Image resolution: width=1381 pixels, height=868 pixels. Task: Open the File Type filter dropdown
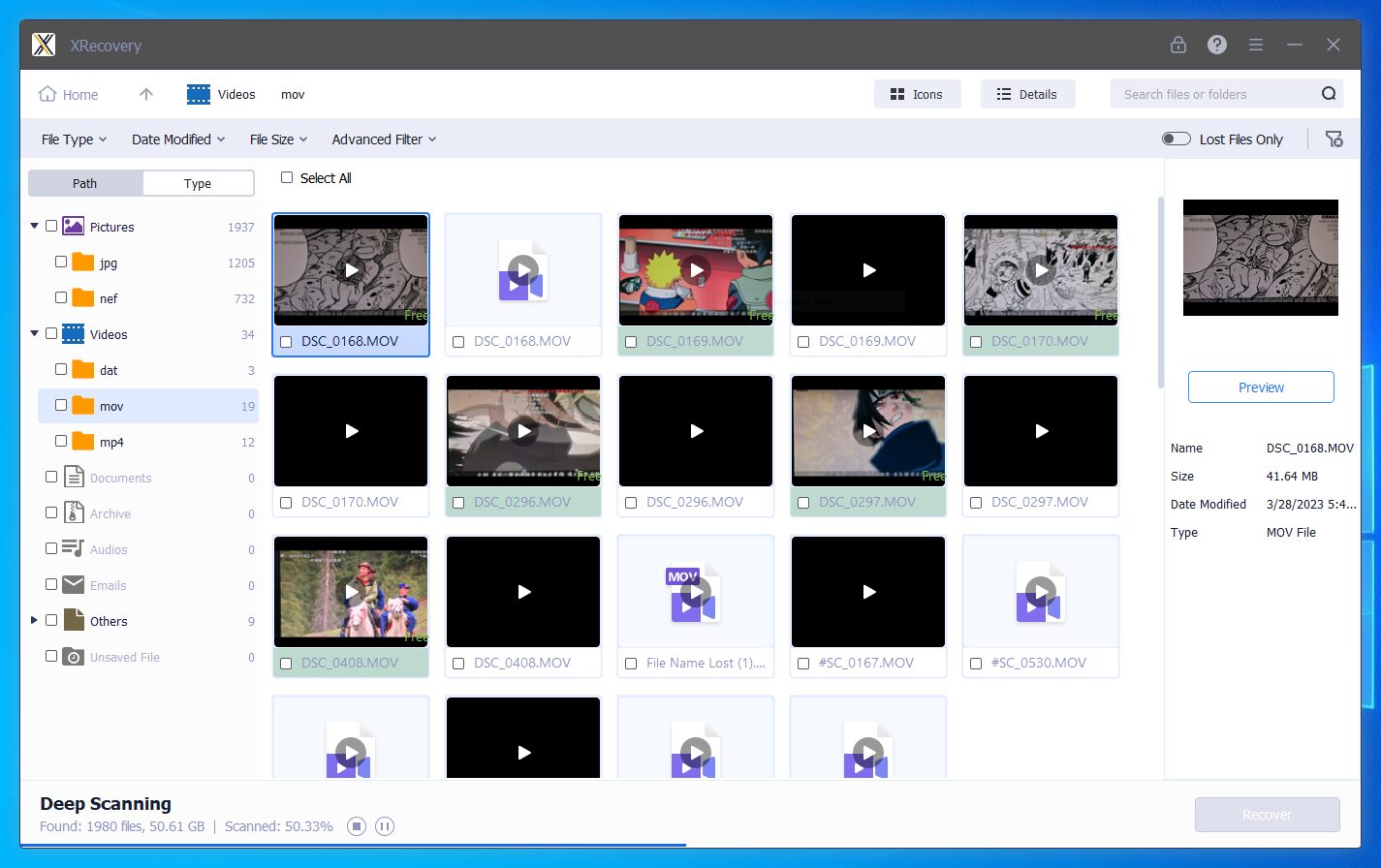[74, 139]
